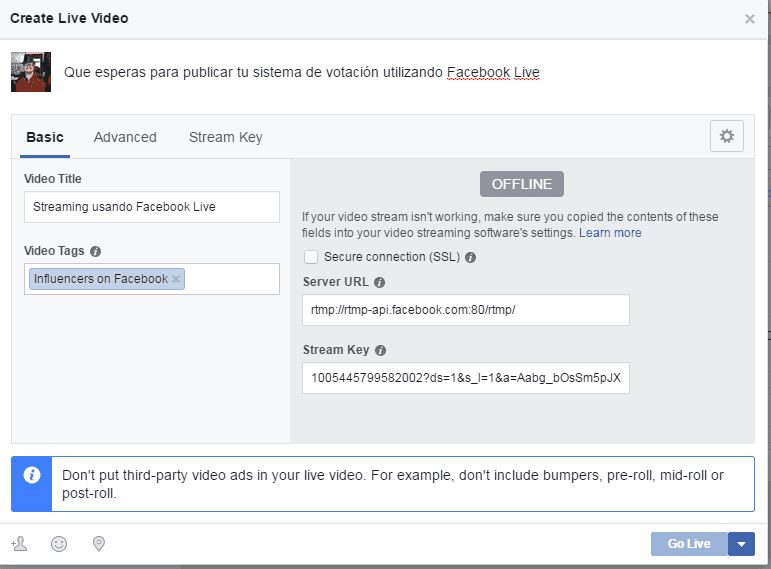
Task: Click the Stream Key help icon
Action: tap(381, 351)
